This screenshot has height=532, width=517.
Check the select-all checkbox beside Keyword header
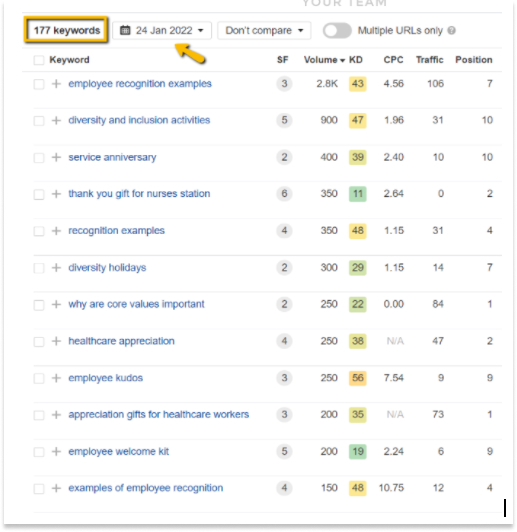[39, 60]
